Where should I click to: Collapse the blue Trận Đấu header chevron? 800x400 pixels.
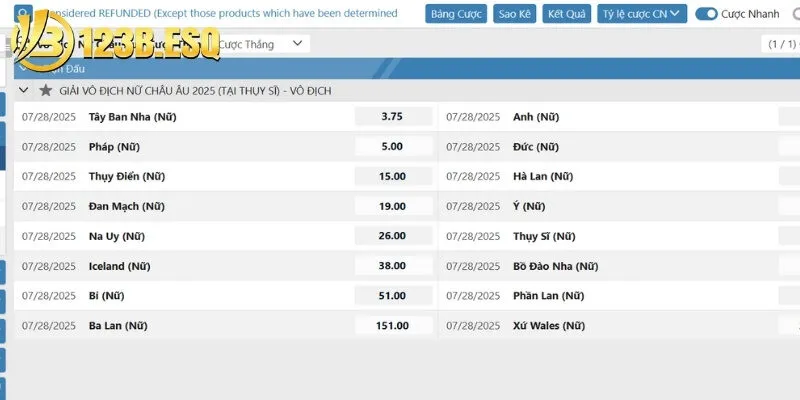point(24,68)
